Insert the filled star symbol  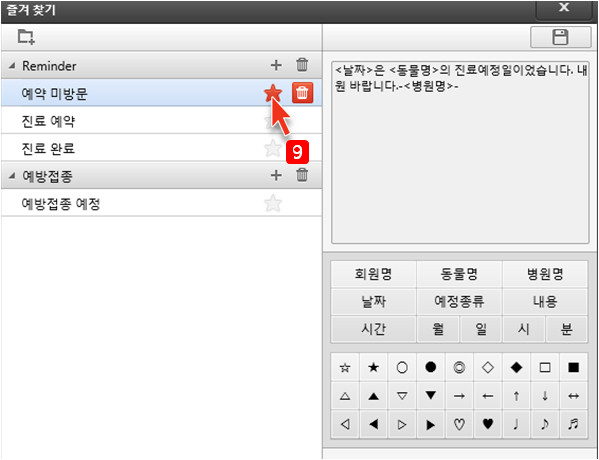coord(374,368)
